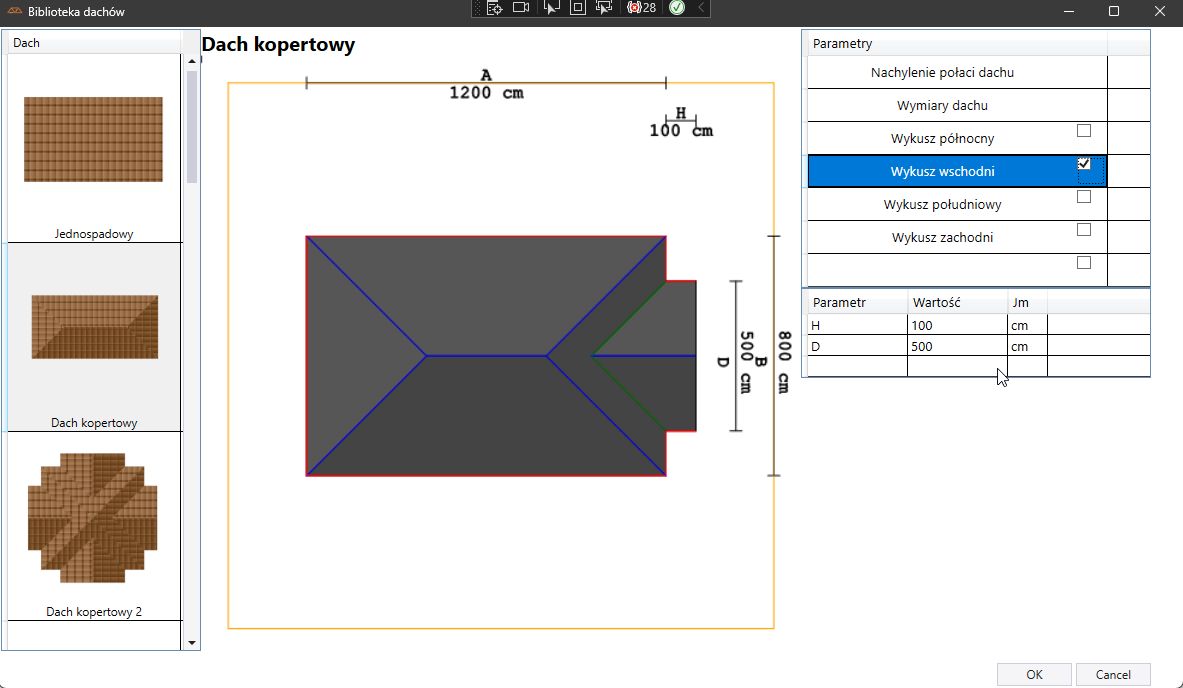Click the green checkmark status icon
The height and width of the screenshot is (688, 1183).
(677, 8)
